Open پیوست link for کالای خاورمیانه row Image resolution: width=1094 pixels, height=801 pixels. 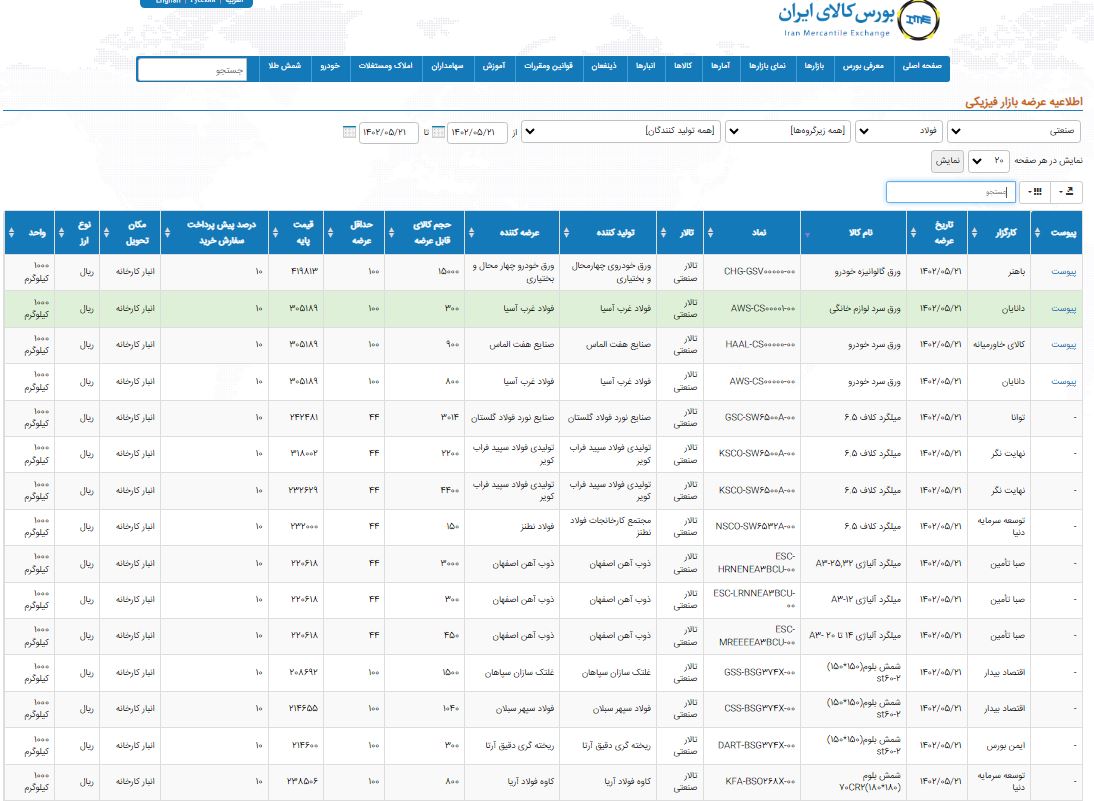(1063, 345)
